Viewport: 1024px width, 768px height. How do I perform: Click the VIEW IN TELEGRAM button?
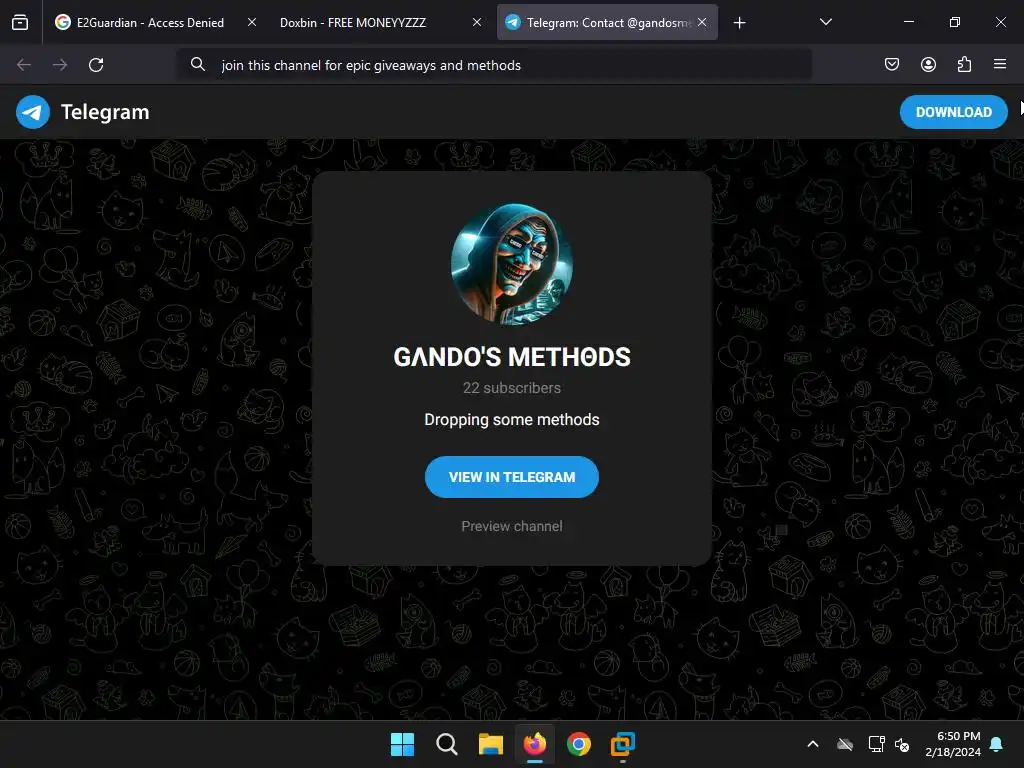[512, 477]
